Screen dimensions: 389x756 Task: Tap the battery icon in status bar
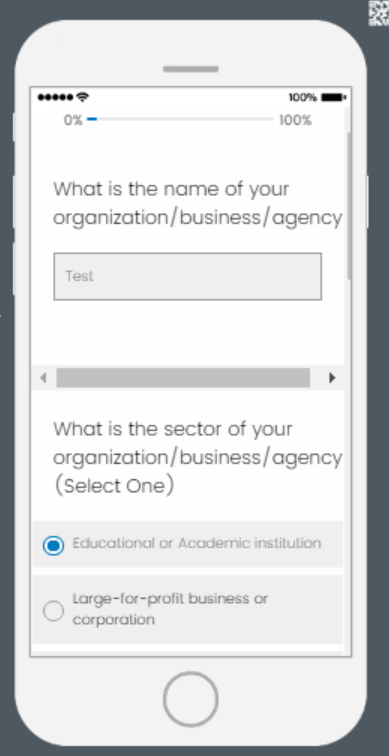(334, 97)
